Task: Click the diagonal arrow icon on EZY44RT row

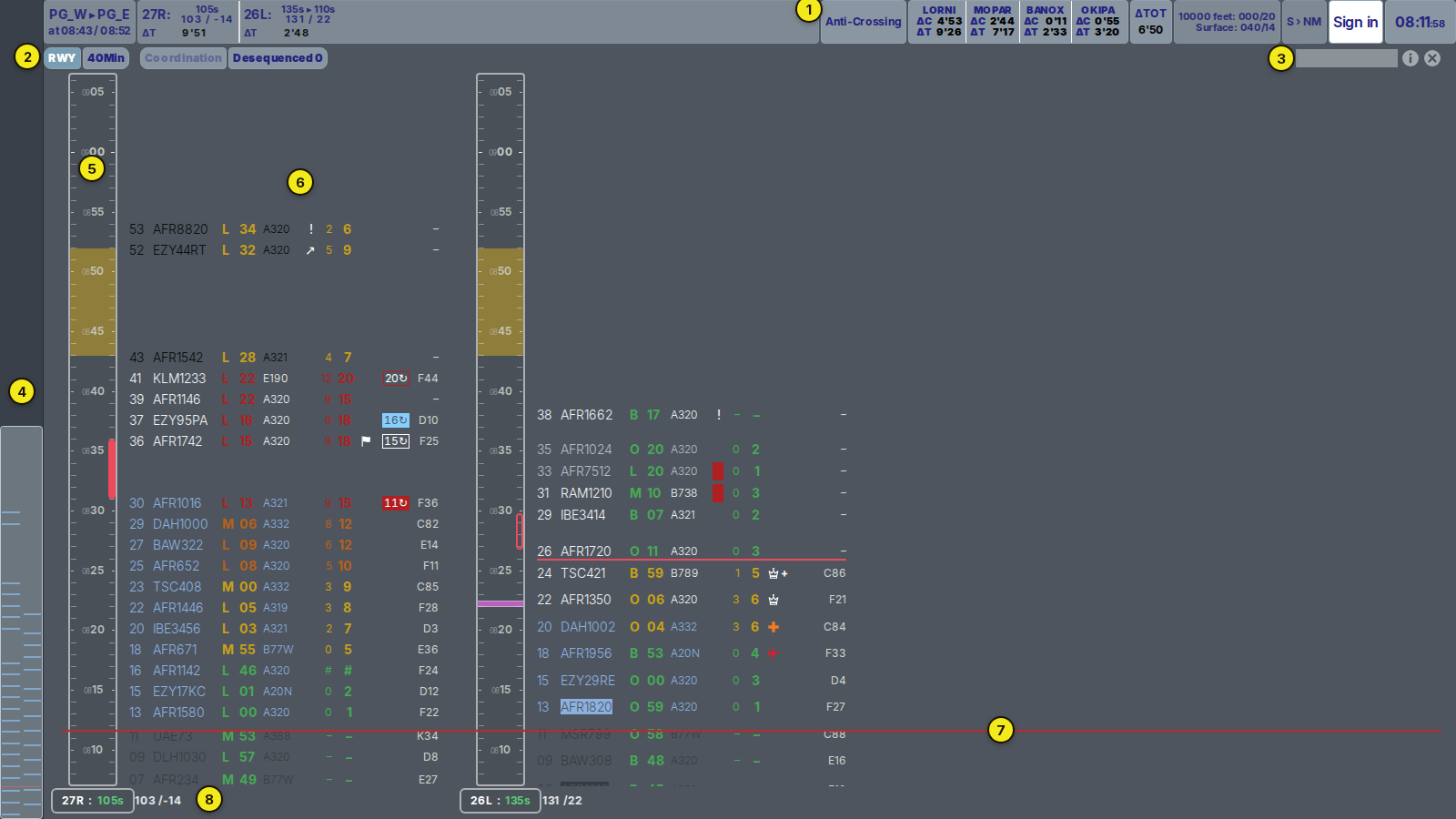Action: coord(310,250)
